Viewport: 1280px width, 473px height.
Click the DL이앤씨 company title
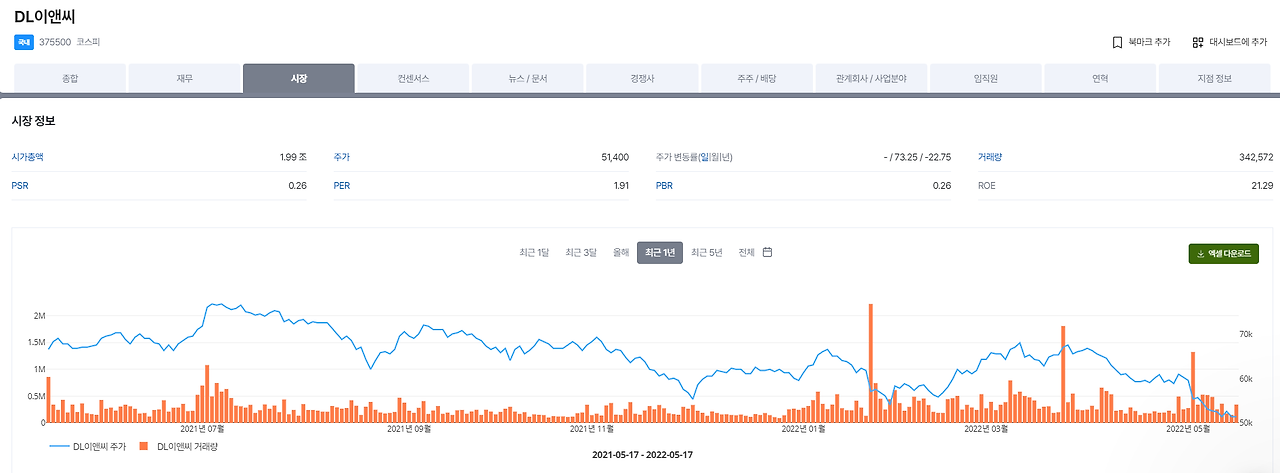coord(44,17)
